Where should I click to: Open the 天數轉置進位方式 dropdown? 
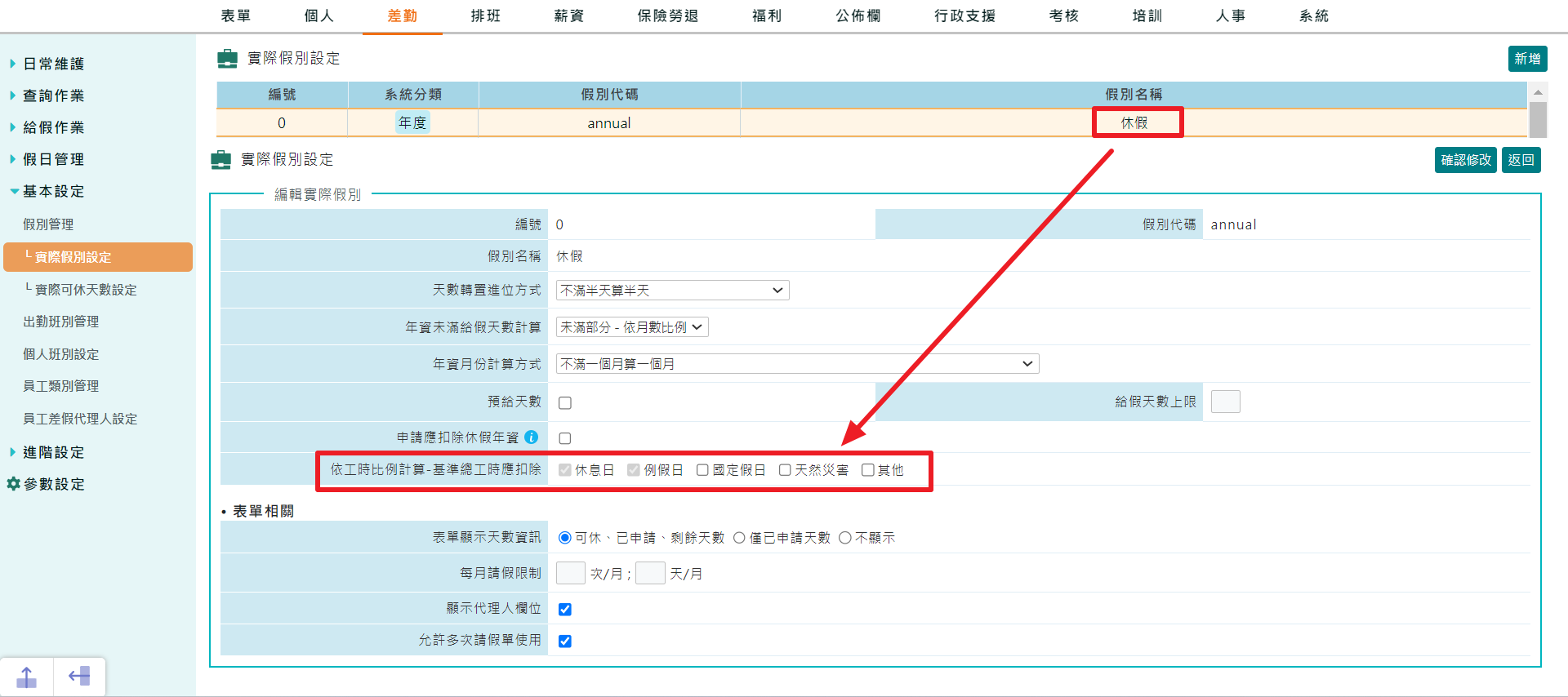point(672,291)
